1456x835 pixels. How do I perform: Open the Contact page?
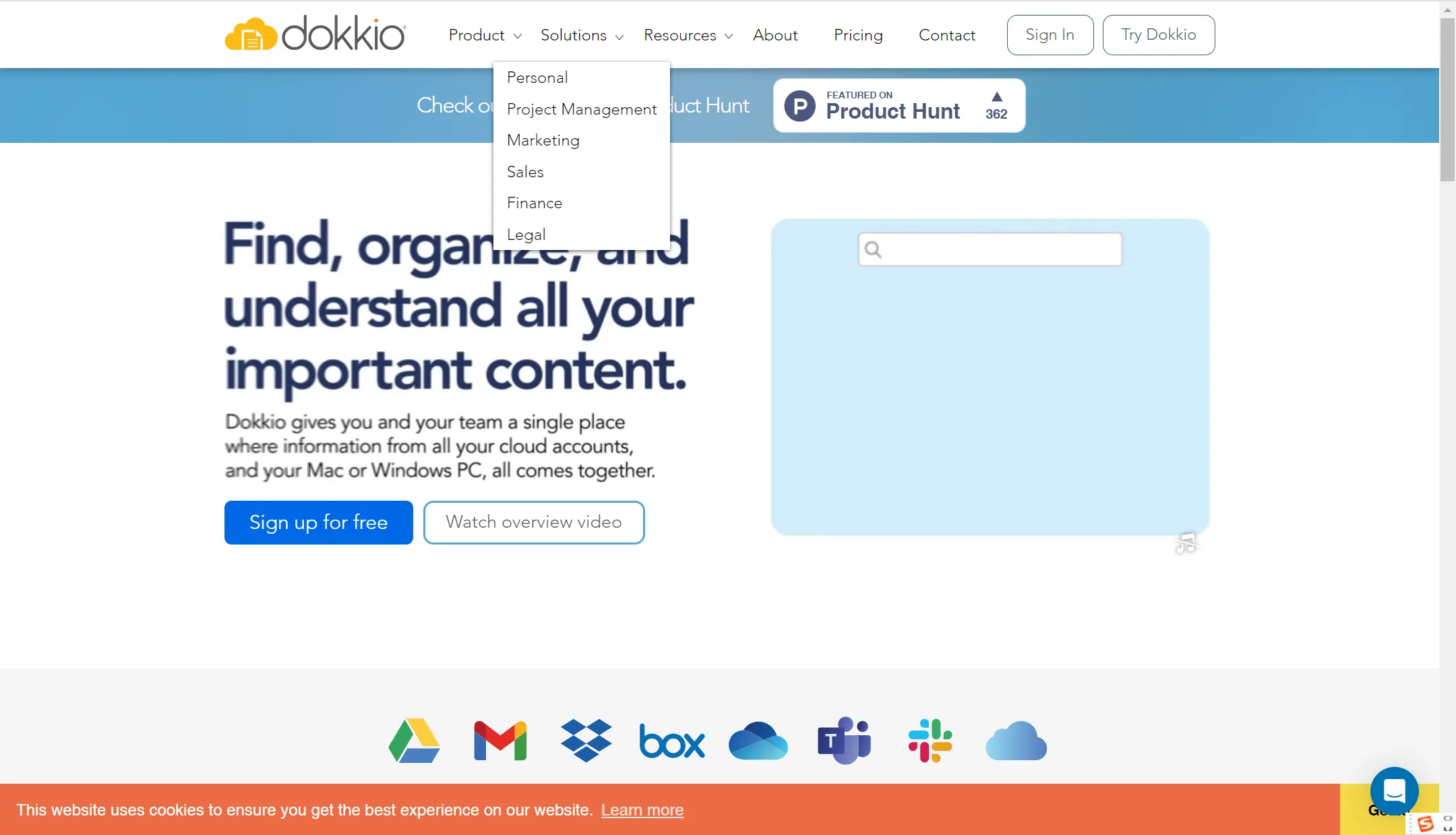click(947, 35)
